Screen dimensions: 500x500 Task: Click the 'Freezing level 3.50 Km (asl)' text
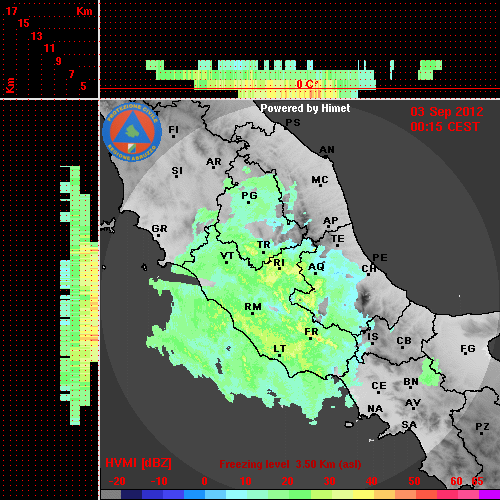point(290,464)
